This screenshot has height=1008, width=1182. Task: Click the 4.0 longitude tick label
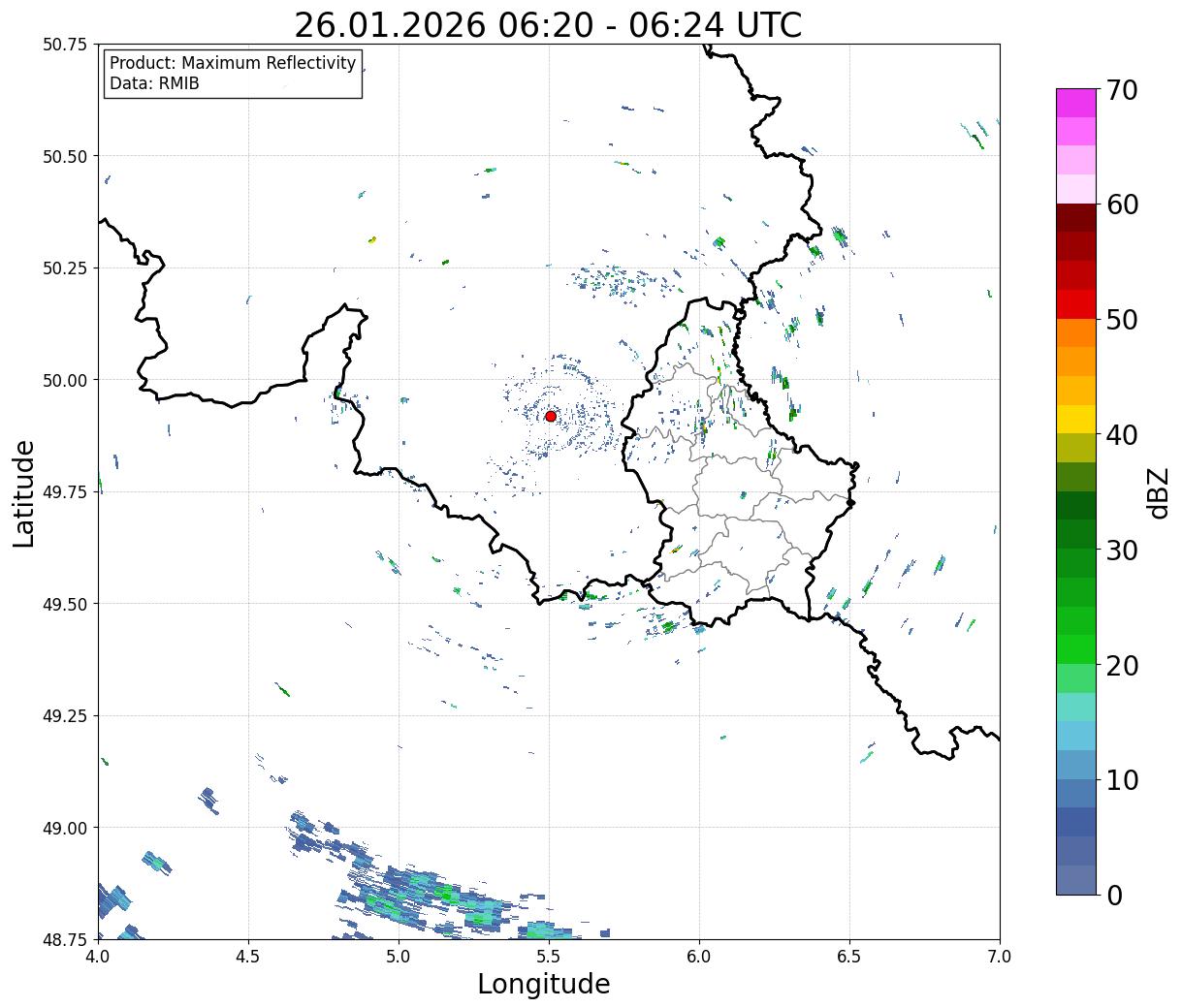coord(98,956)
